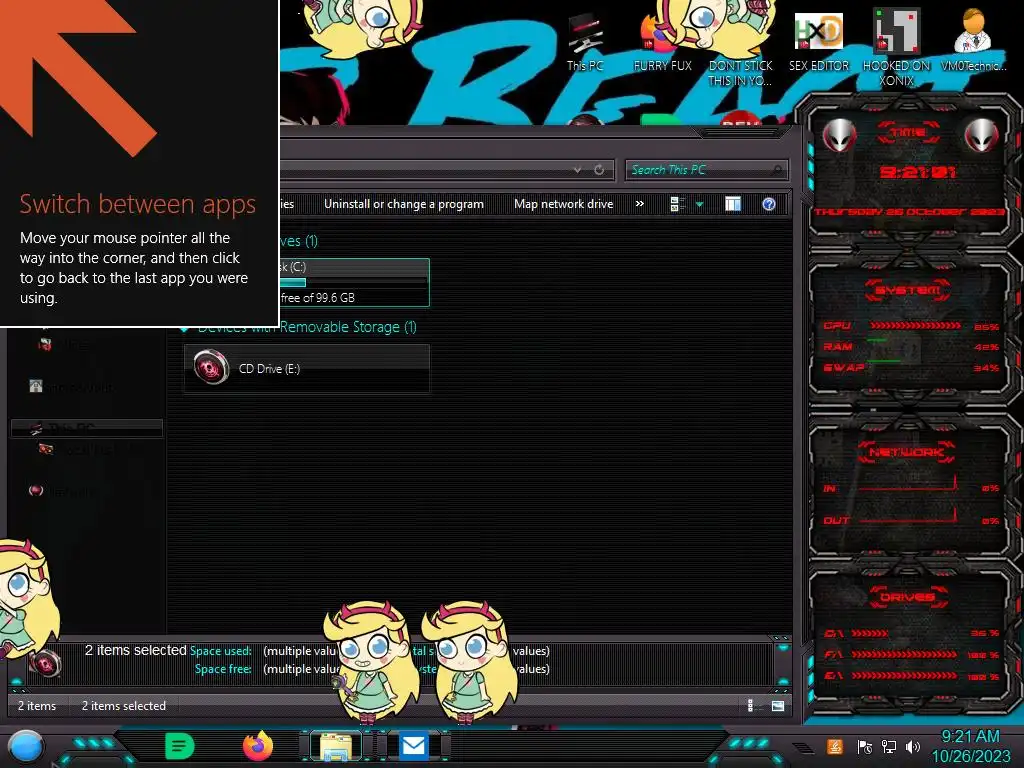Open the green chat-bubble taskbar app
The width and height of the screenshot is (1024, 768).
coord(180,746)
